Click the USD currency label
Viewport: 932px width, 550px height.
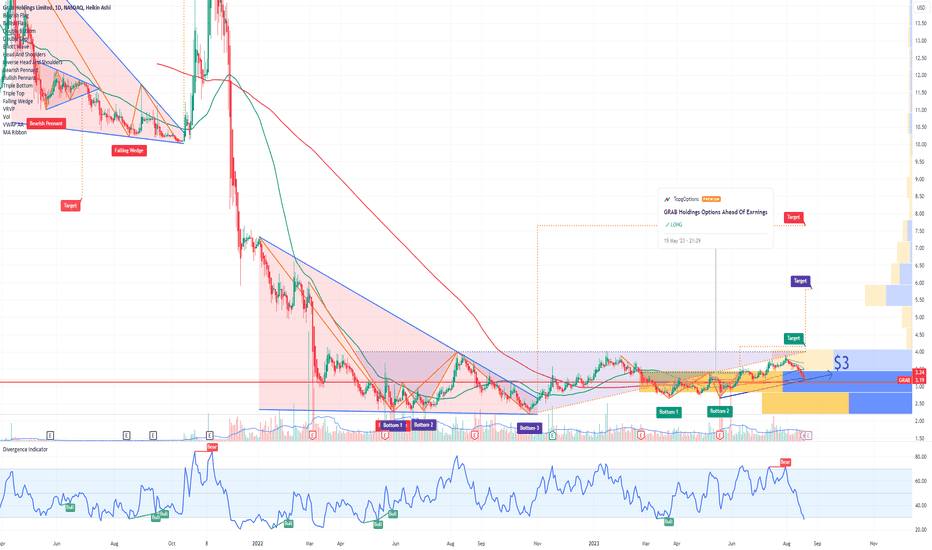point(921,8)
